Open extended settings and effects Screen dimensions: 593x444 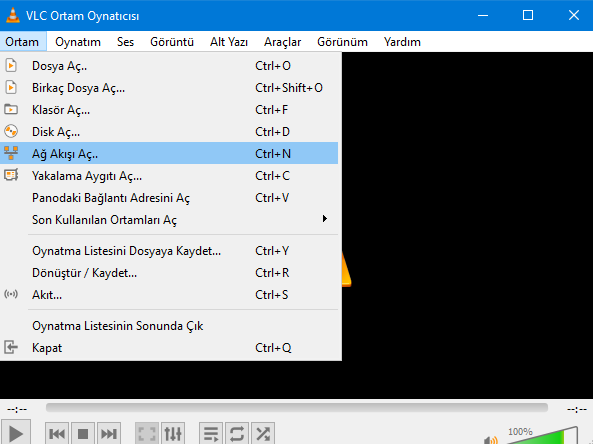tap(173, 433)
